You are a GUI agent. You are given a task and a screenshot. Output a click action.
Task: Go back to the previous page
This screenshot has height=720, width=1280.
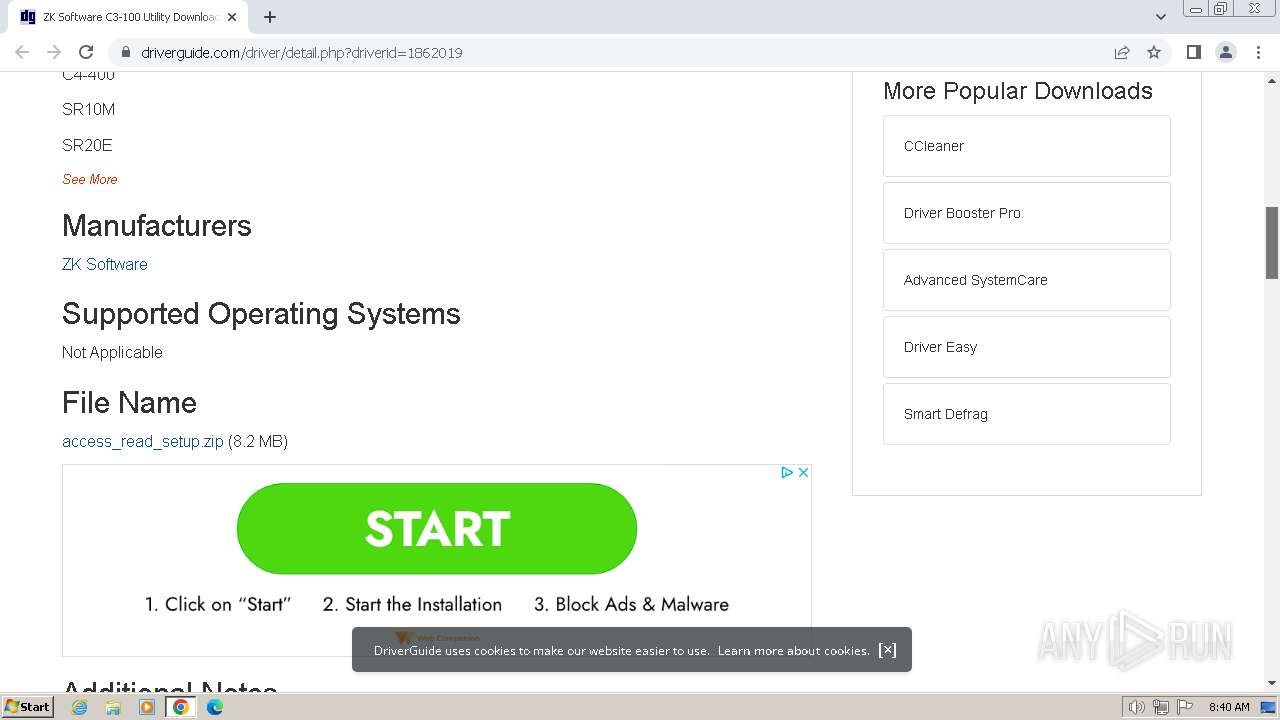(22, 52)
